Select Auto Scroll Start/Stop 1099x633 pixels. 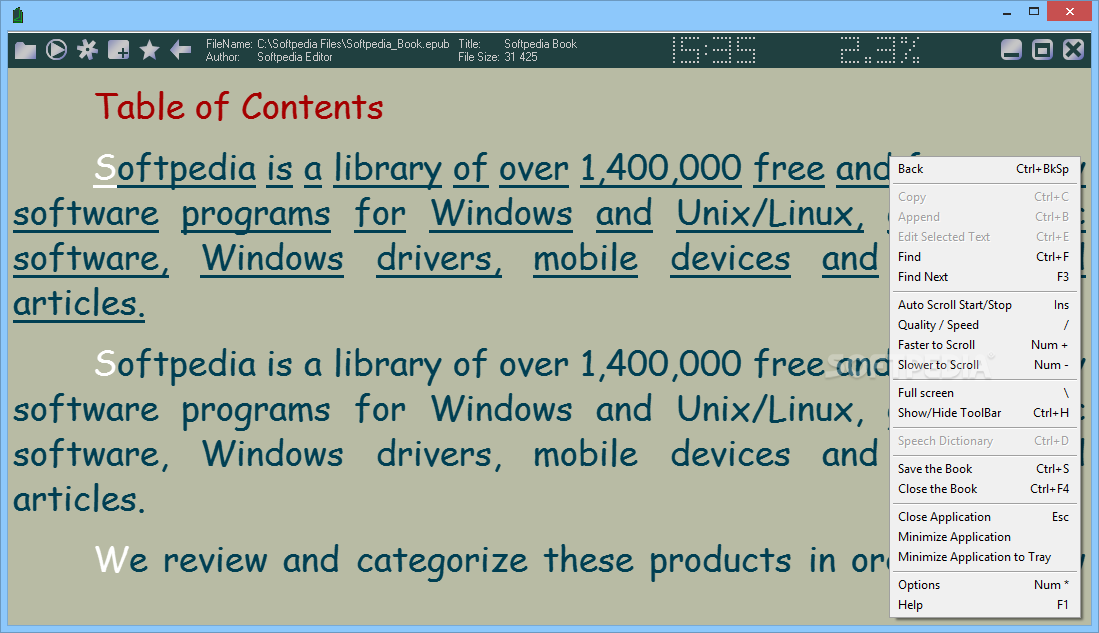click(983, 305)
